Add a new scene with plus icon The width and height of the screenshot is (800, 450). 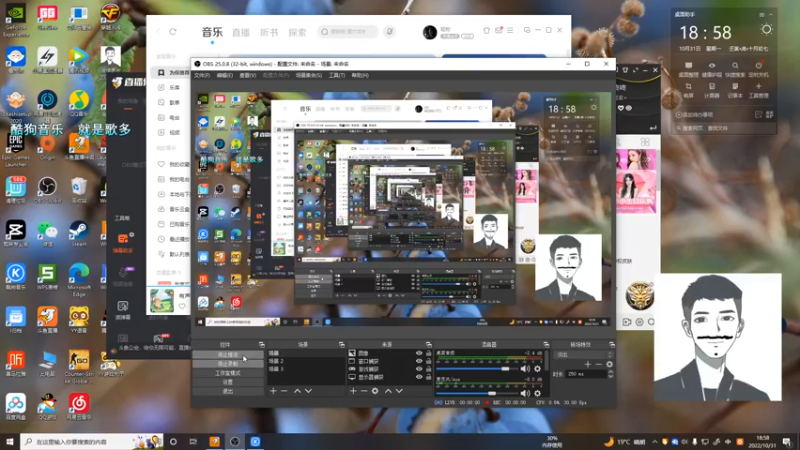tap(273, 391)
